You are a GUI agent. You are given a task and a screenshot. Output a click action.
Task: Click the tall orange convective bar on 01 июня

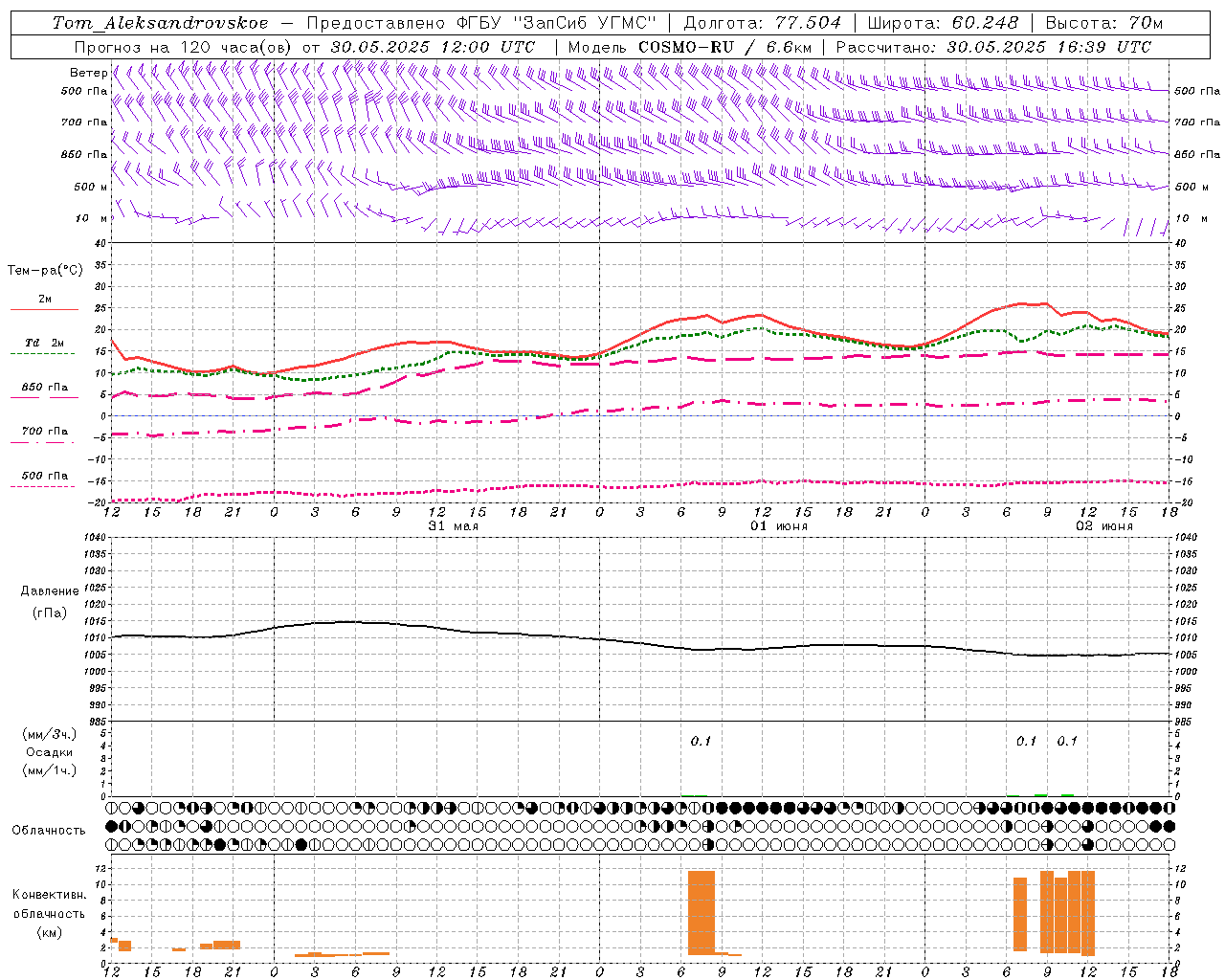click(702, 912)
